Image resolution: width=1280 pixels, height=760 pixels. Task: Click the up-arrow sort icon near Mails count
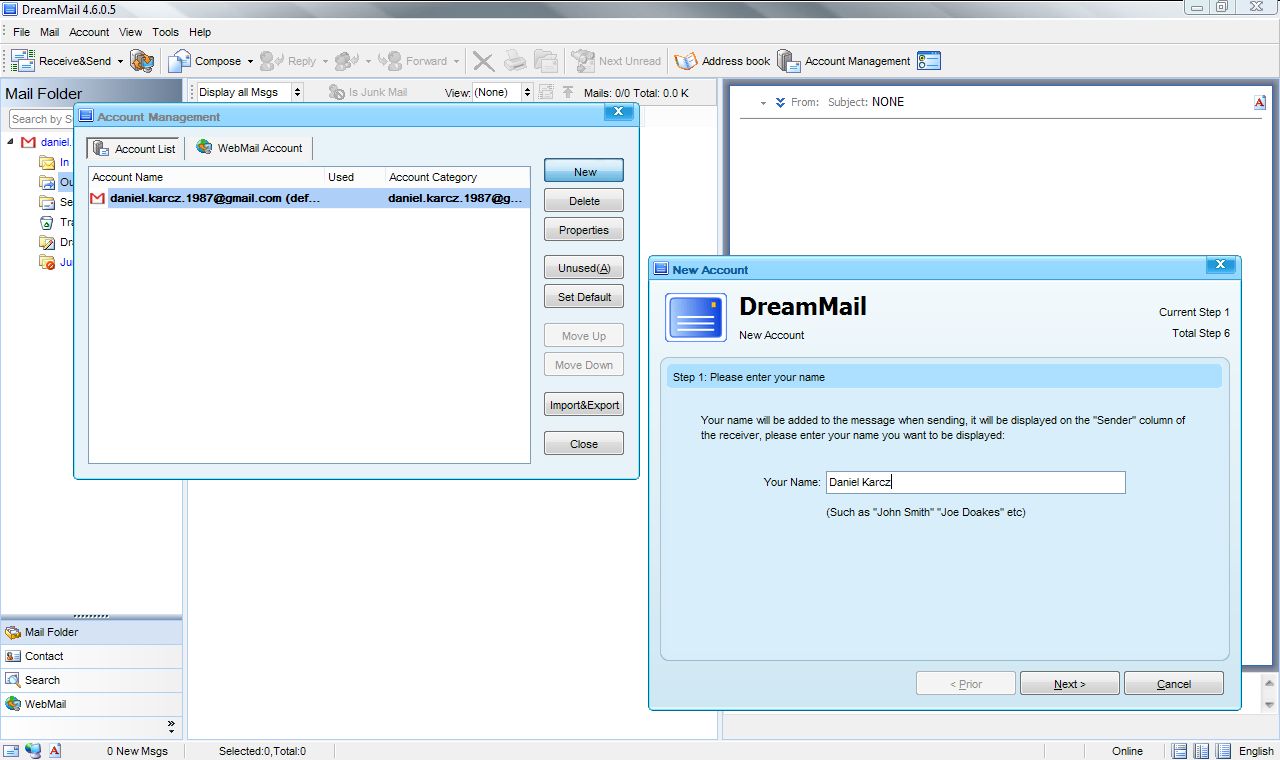[x=568, y=92]
